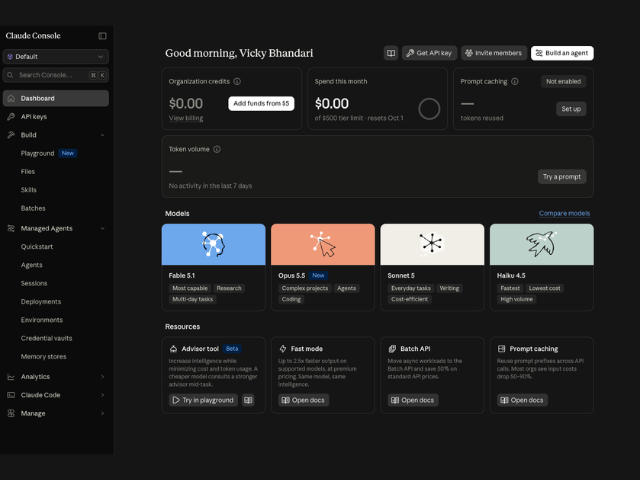This screenshot has width=640, height=480.
Task: Click the Coding tag on Opus
Action: 291,300
